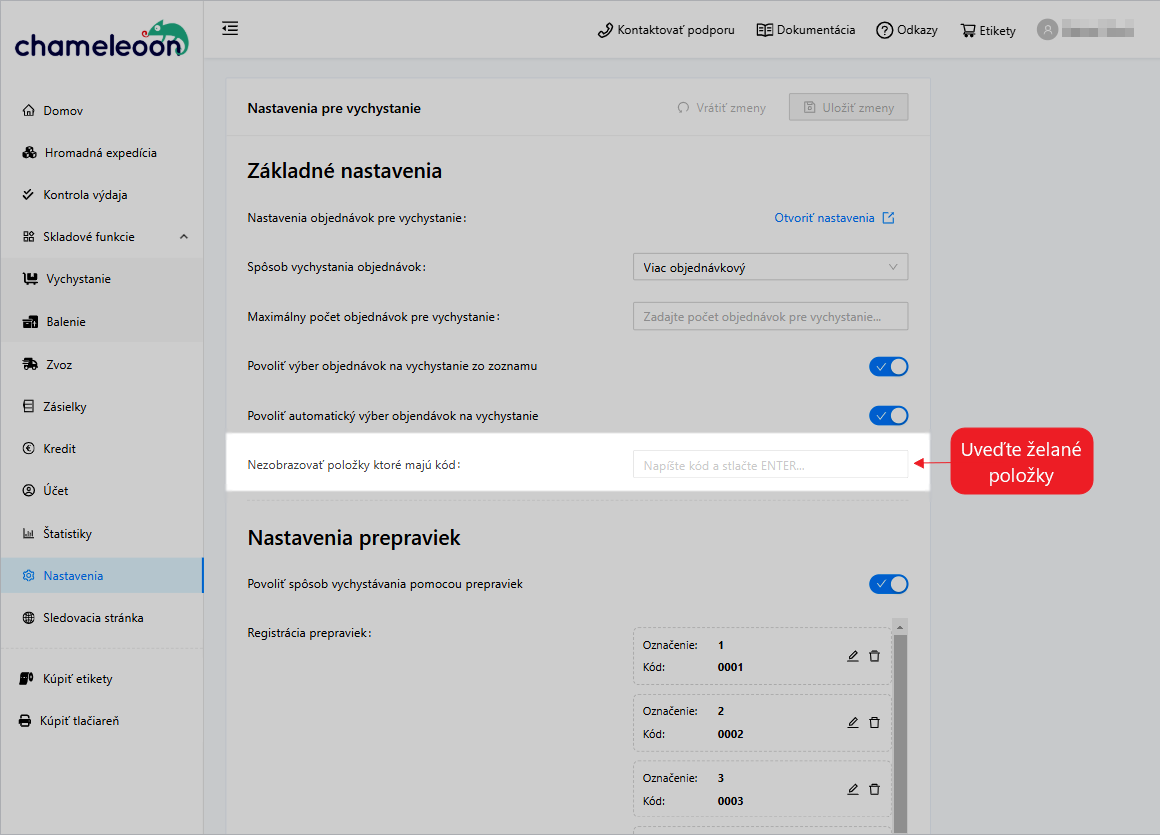Screen dimensions: 1160x835
Task: Open the 'Viac objednávkový' dropdown
Action: click(770, 268)
